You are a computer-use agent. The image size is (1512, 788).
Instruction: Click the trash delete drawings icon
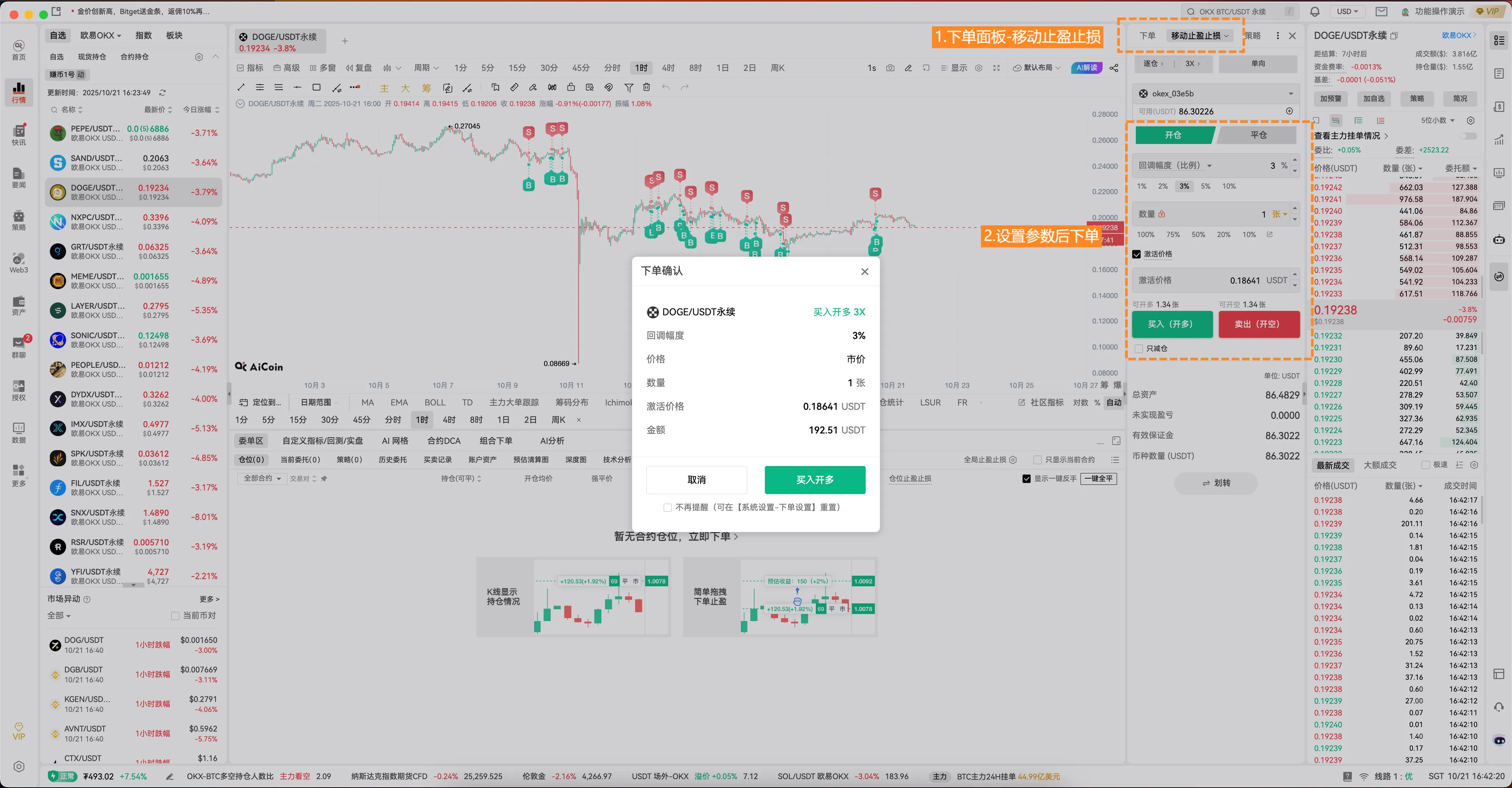[x=646, y=88]
